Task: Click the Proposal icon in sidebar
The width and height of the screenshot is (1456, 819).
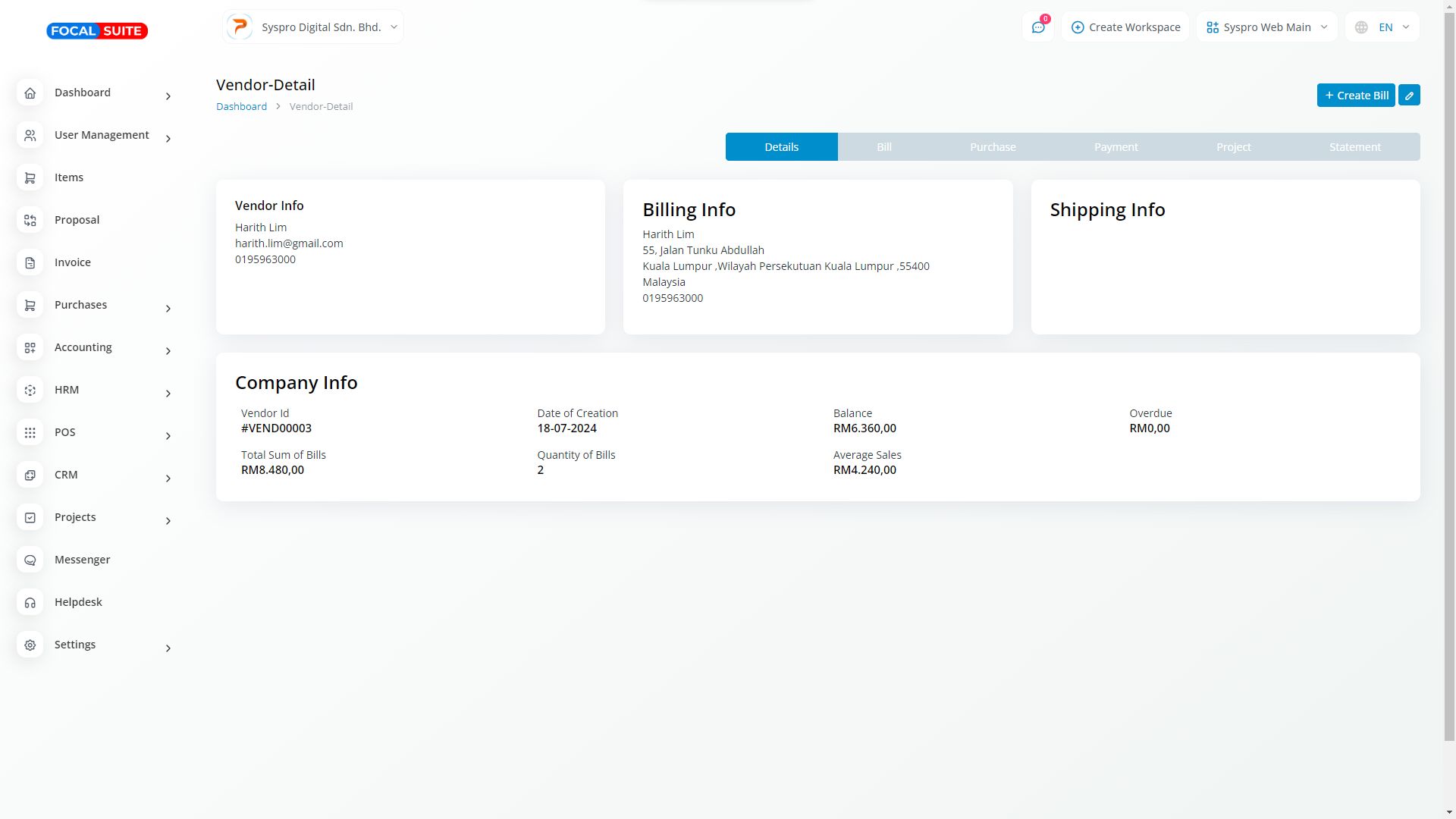Action: (30, 220)
